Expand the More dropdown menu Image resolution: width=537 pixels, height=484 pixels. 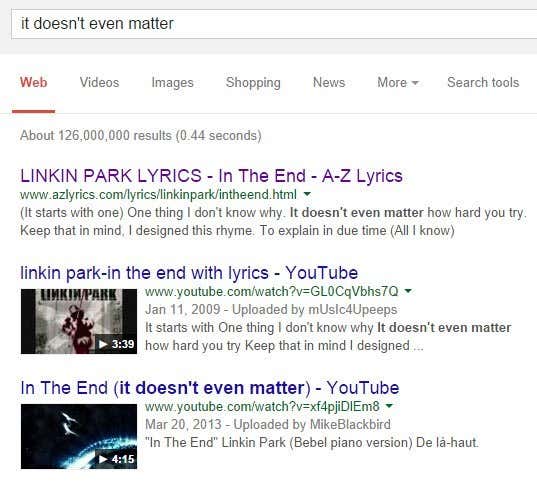pyautogui.click(x=398, y=83)
